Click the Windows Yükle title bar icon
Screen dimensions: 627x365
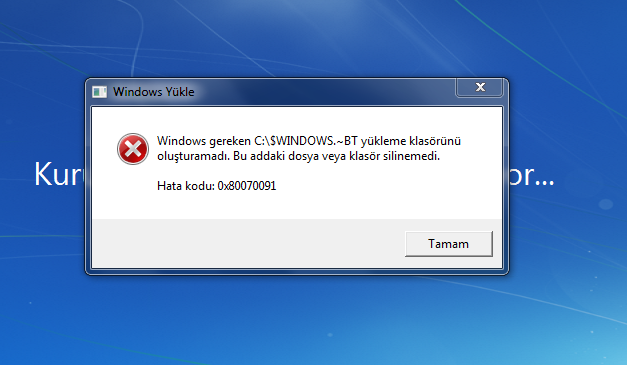click(100, 92)
